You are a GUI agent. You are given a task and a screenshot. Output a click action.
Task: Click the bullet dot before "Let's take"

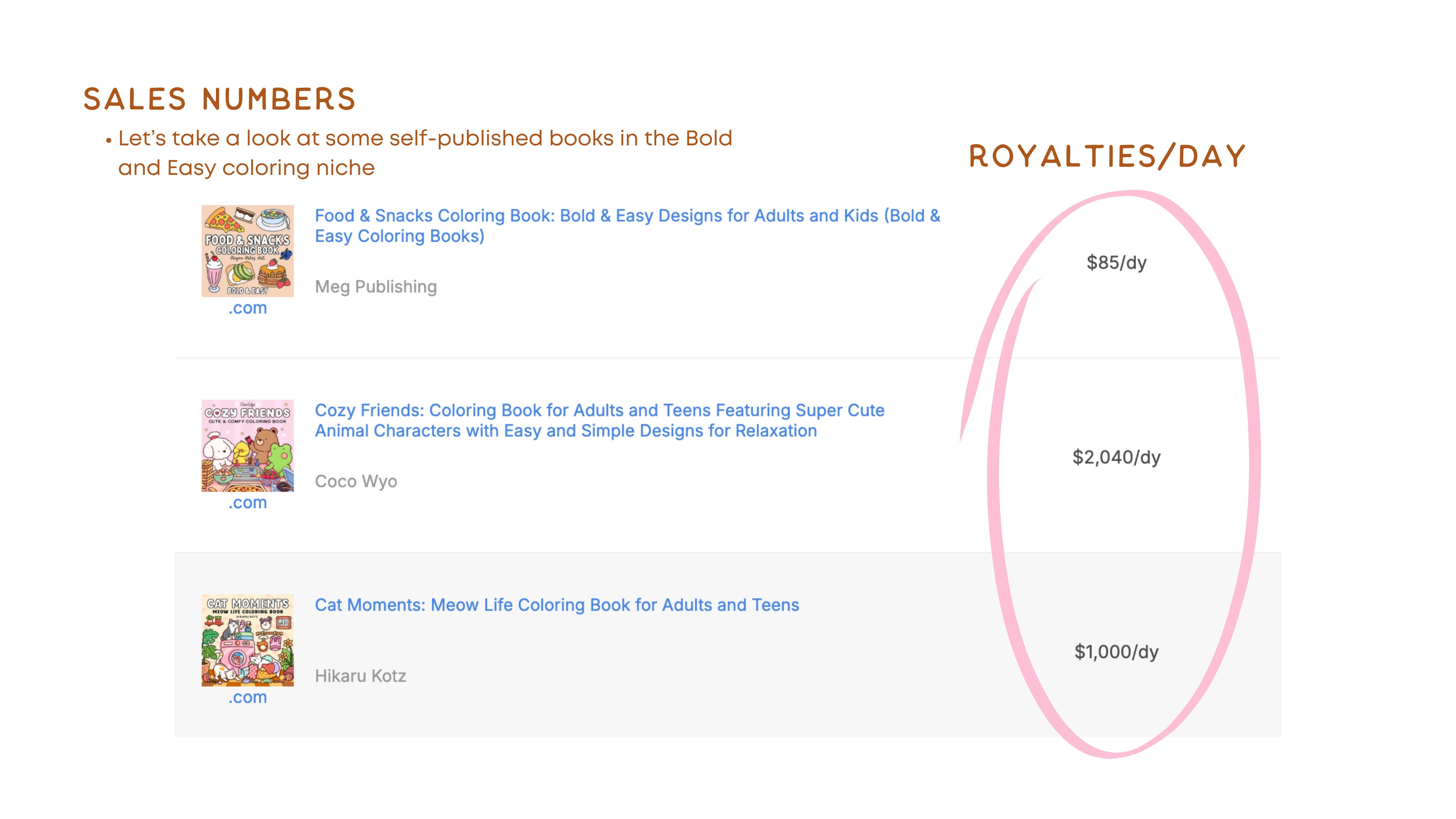108,140
